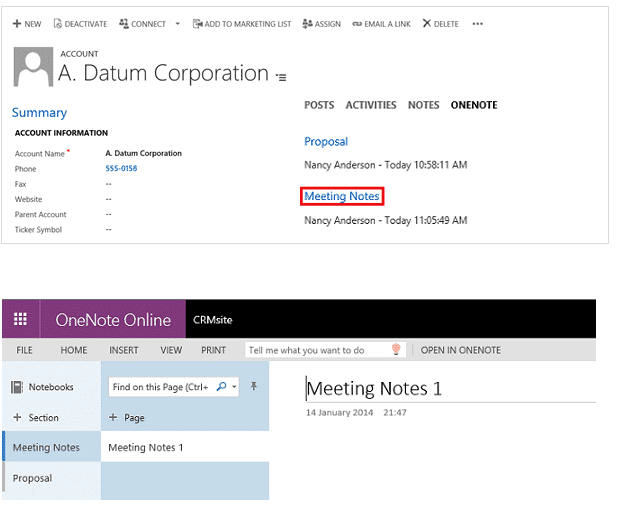Expand the Connect dropdown arrow
624x520 pixels.
point(177,23)
